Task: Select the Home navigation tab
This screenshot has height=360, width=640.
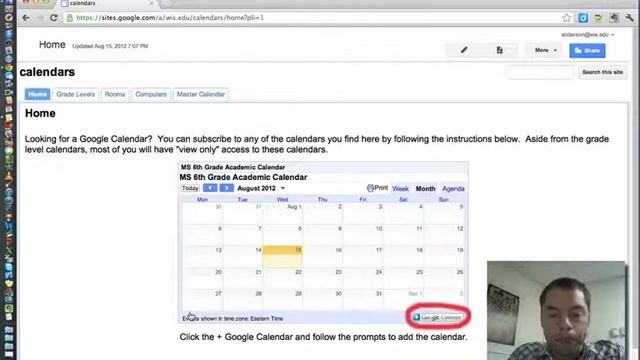Action: pyautogui.click(x=37, y=94)
